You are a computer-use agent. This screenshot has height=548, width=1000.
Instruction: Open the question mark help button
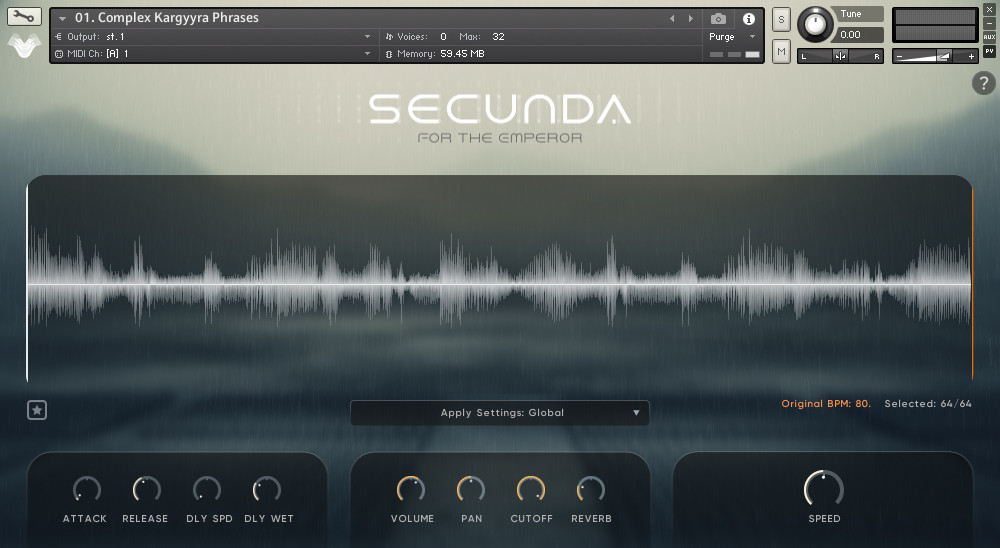coord(983,83)
